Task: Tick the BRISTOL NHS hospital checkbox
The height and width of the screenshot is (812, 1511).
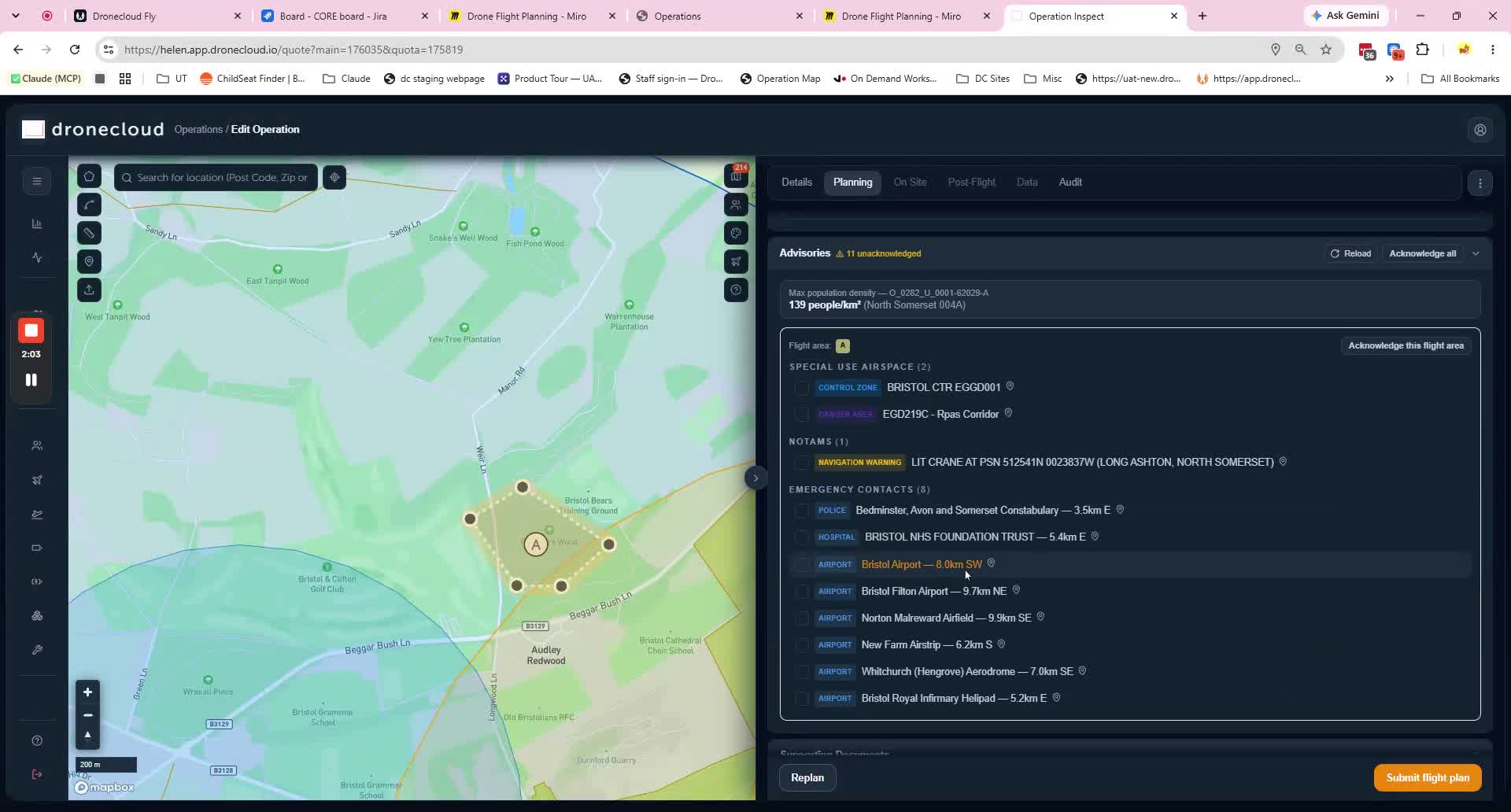Action: 801,537
